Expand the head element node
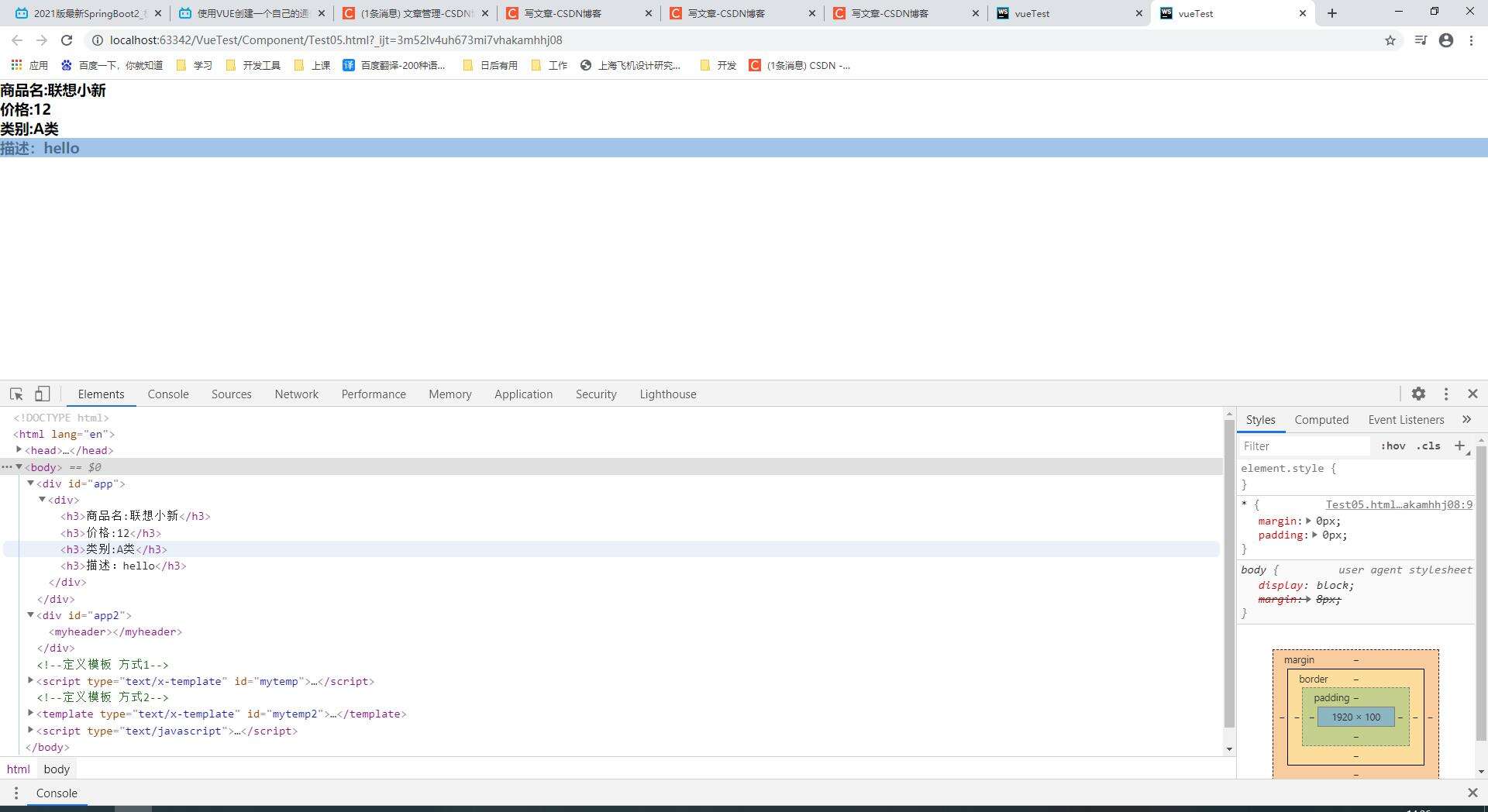 point(19,450)
